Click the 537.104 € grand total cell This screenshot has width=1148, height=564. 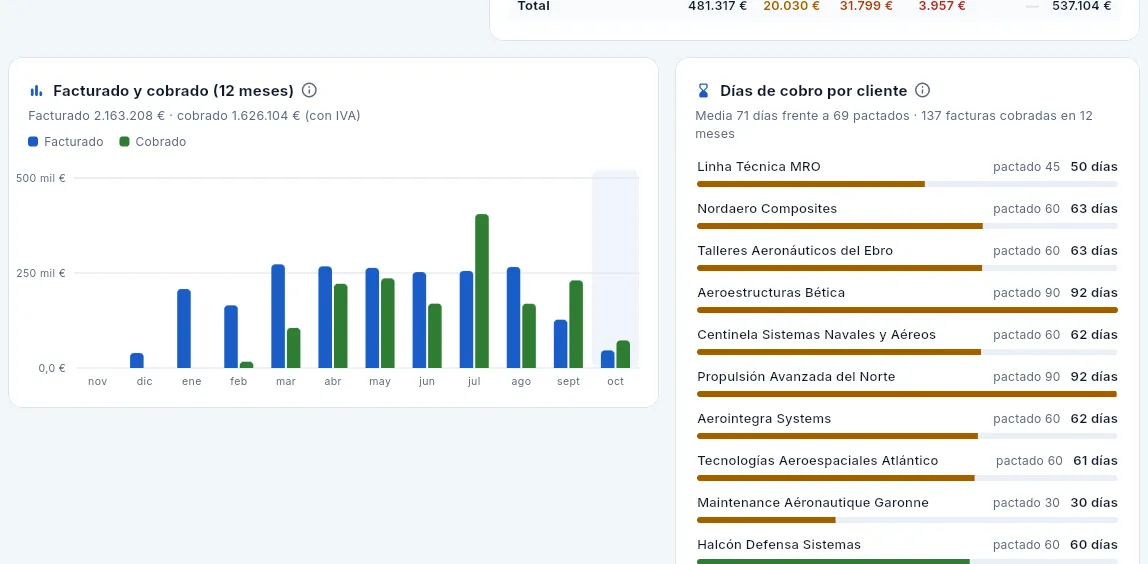(x=1081, y=6)
